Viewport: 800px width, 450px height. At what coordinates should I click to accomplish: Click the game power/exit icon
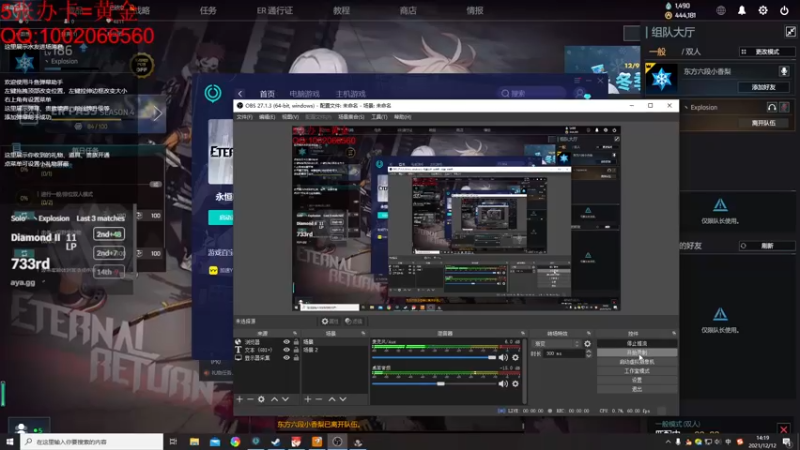coord(784,10)
